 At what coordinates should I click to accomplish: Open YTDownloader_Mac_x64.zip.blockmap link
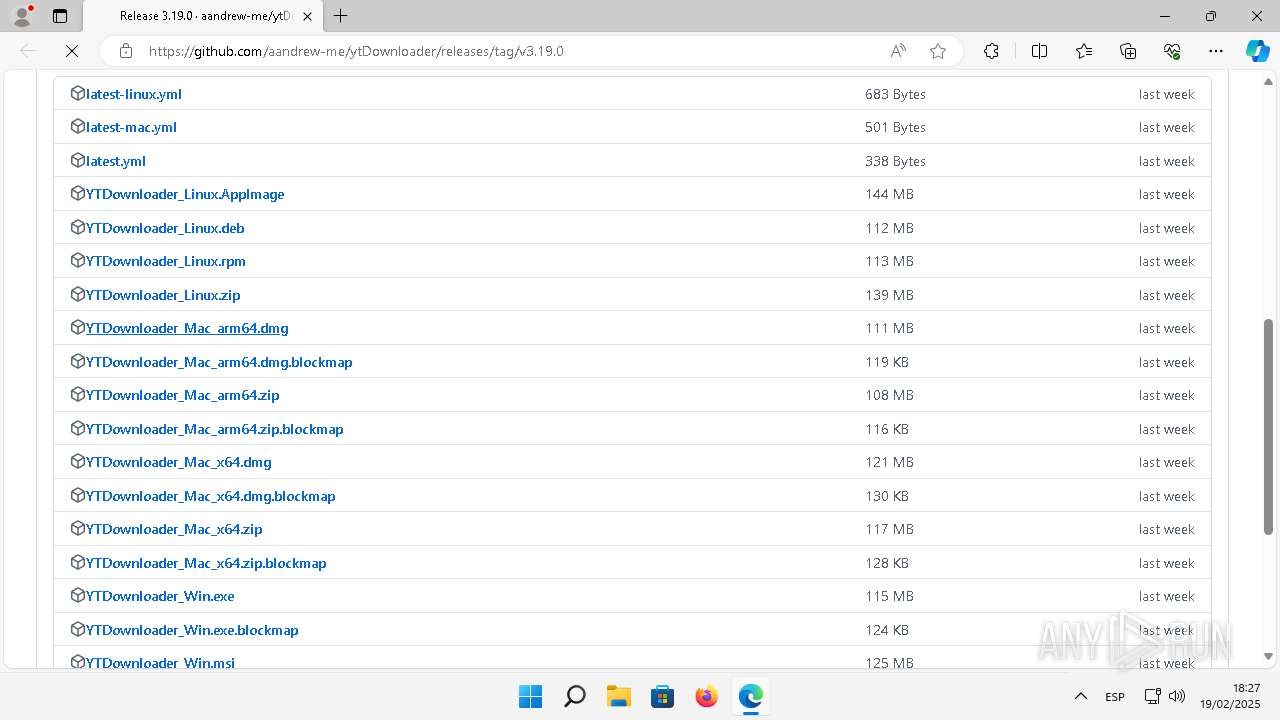(x=206, y=563)
